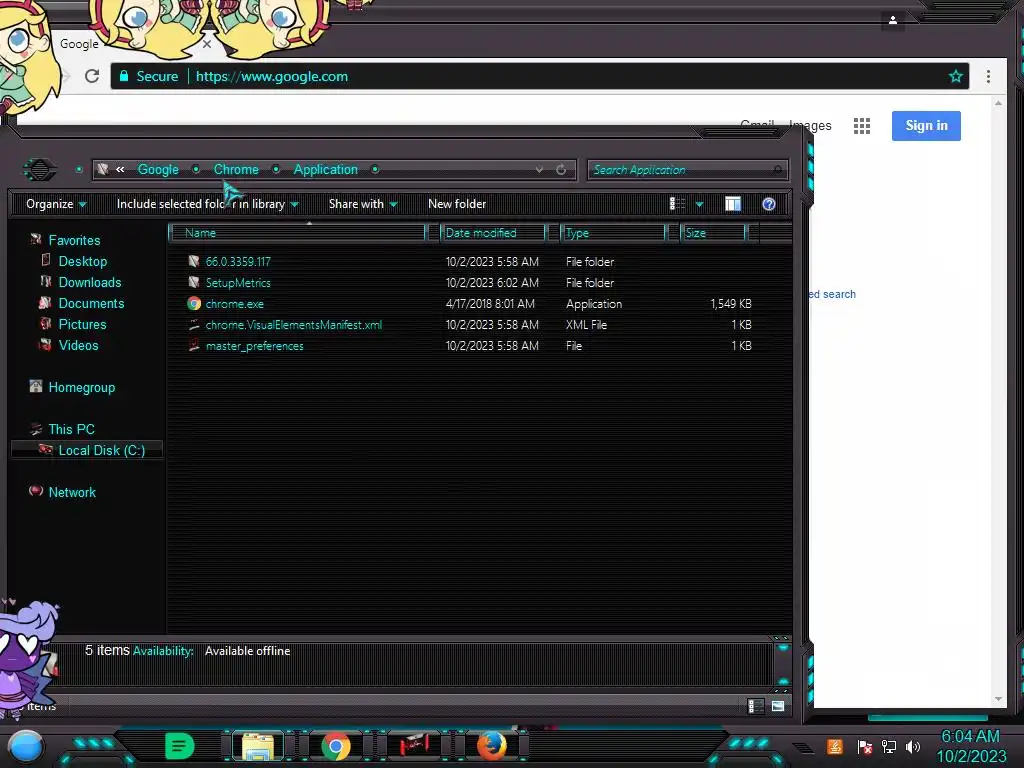Open Documents in the navigation pane
Image resolution: width=1024 pixels, height=768 pixels.
pos(91,303)
